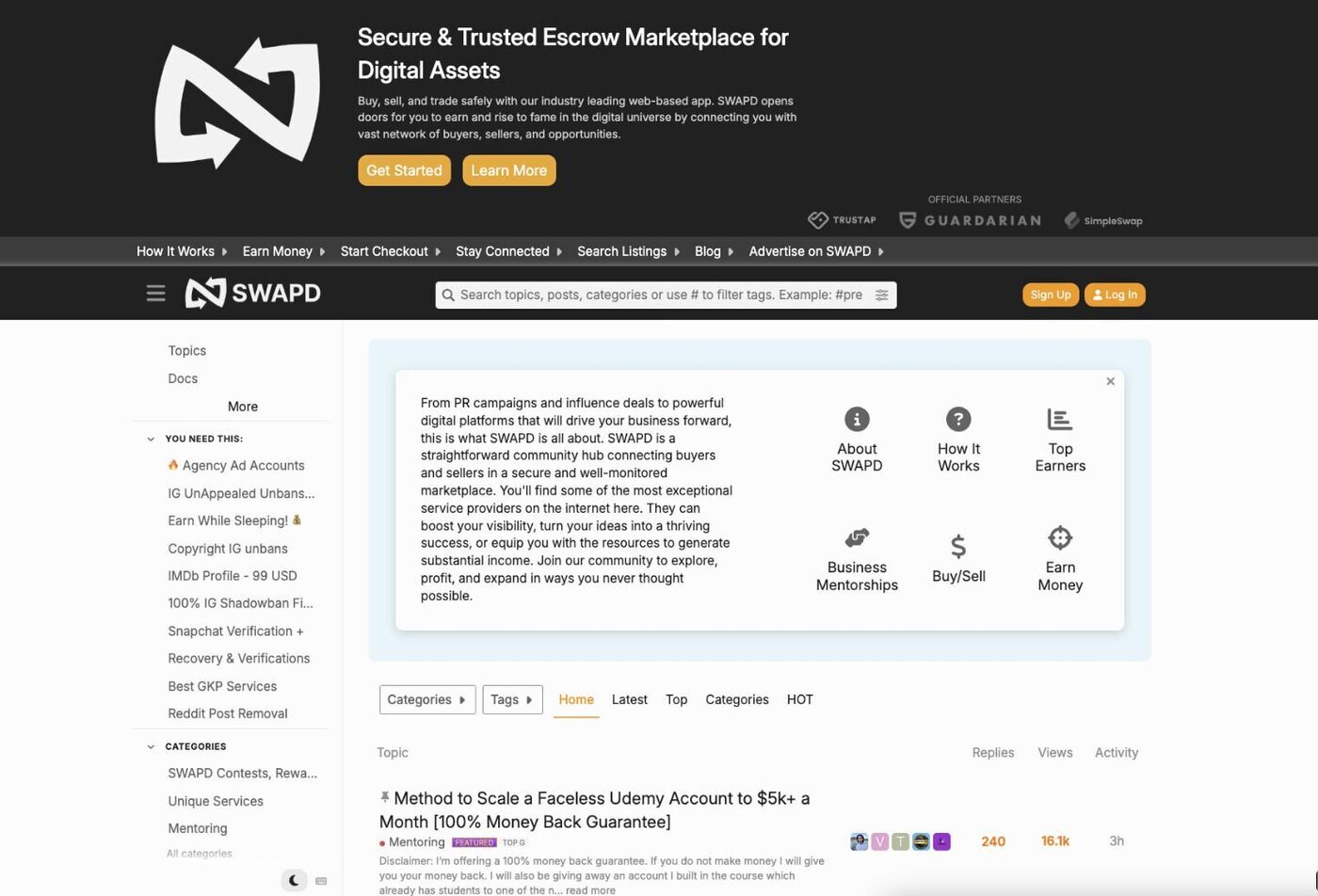Open the hamburger sidebar menu
The height and width of the screenshot is (896, 1318).
(x=155, y=294)
